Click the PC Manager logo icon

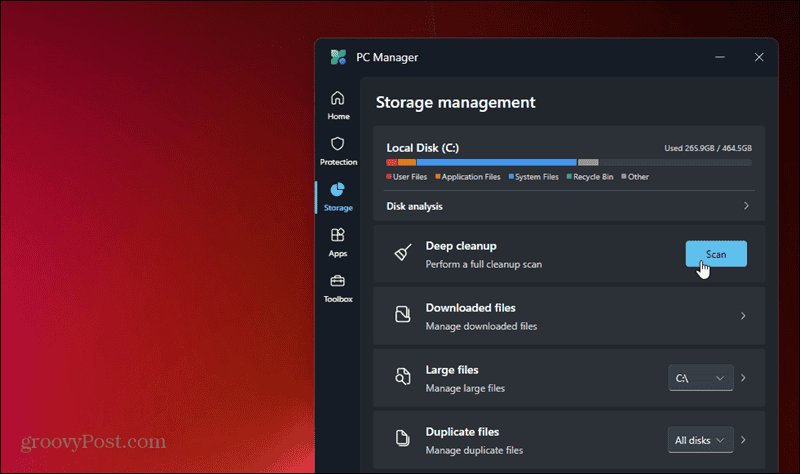point(338,57)
